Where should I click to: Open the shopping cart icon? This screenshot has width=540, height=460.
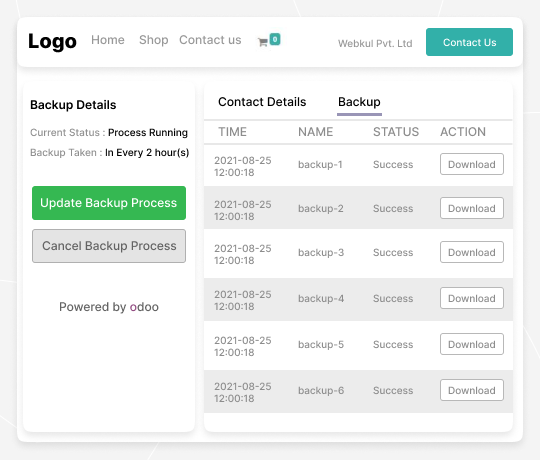[263, 42]
